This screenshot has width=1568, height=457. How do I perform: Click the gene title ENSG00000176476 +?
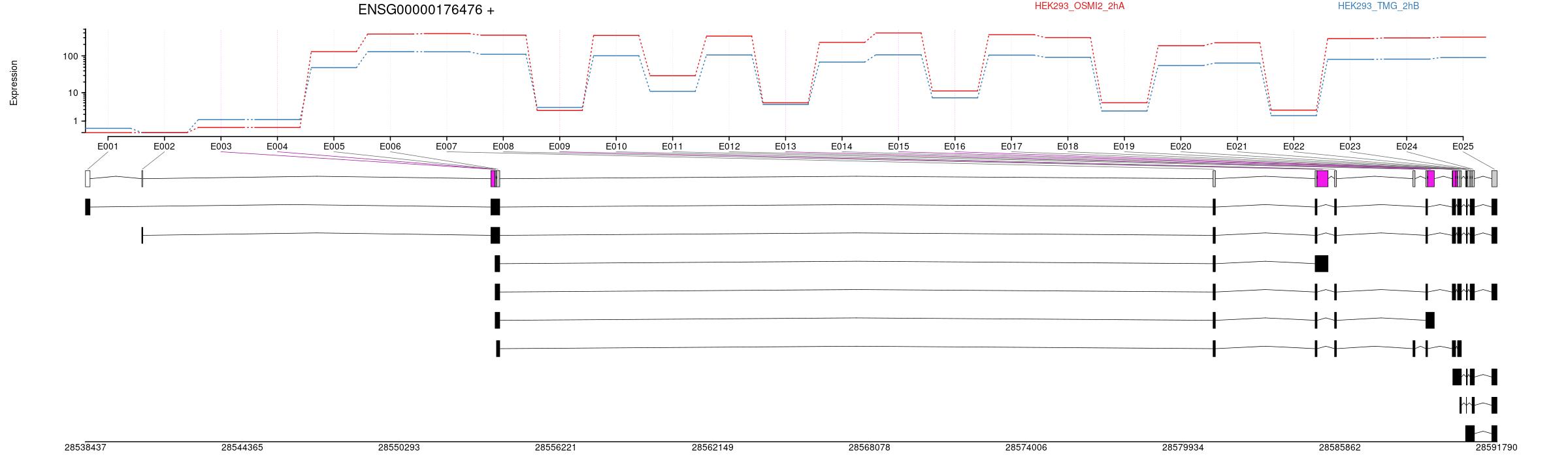click(x=426, y=10)
